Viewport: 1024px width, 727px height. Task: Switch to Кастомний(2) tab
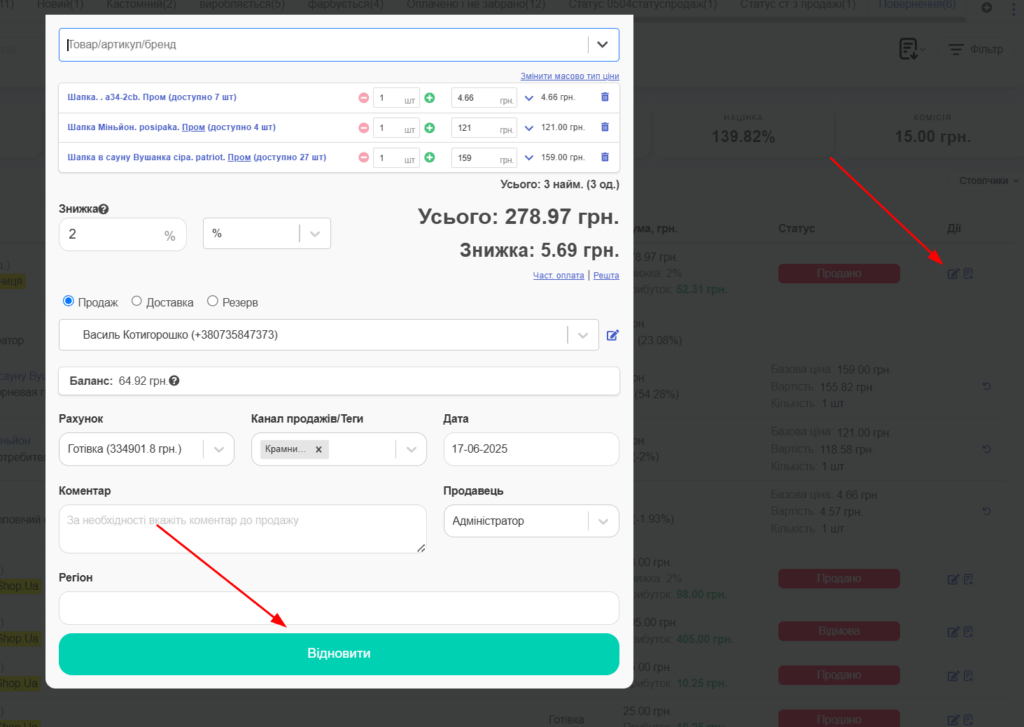coord(142,5)
